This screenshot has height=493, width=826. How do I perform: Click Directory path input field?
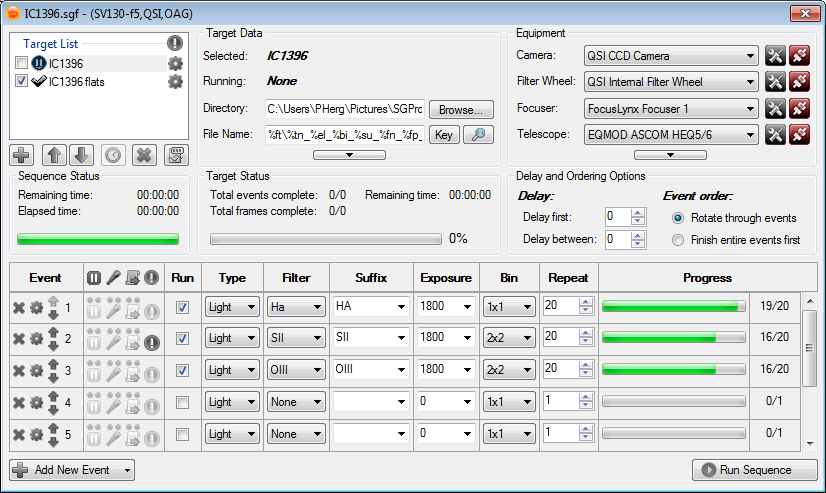[345, 109]
